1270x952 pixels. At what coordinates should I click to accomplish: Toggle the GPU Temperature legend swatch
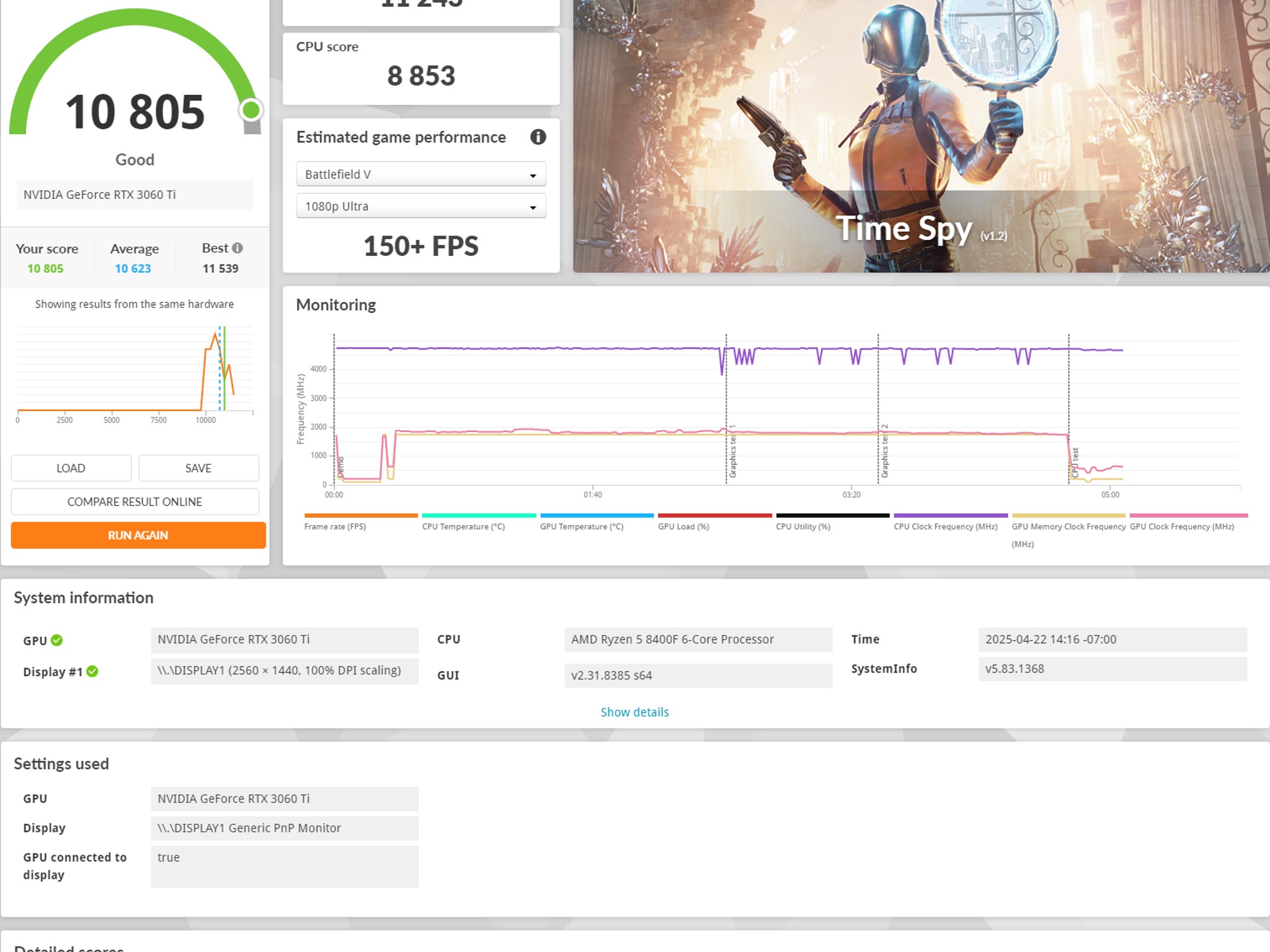597,515
